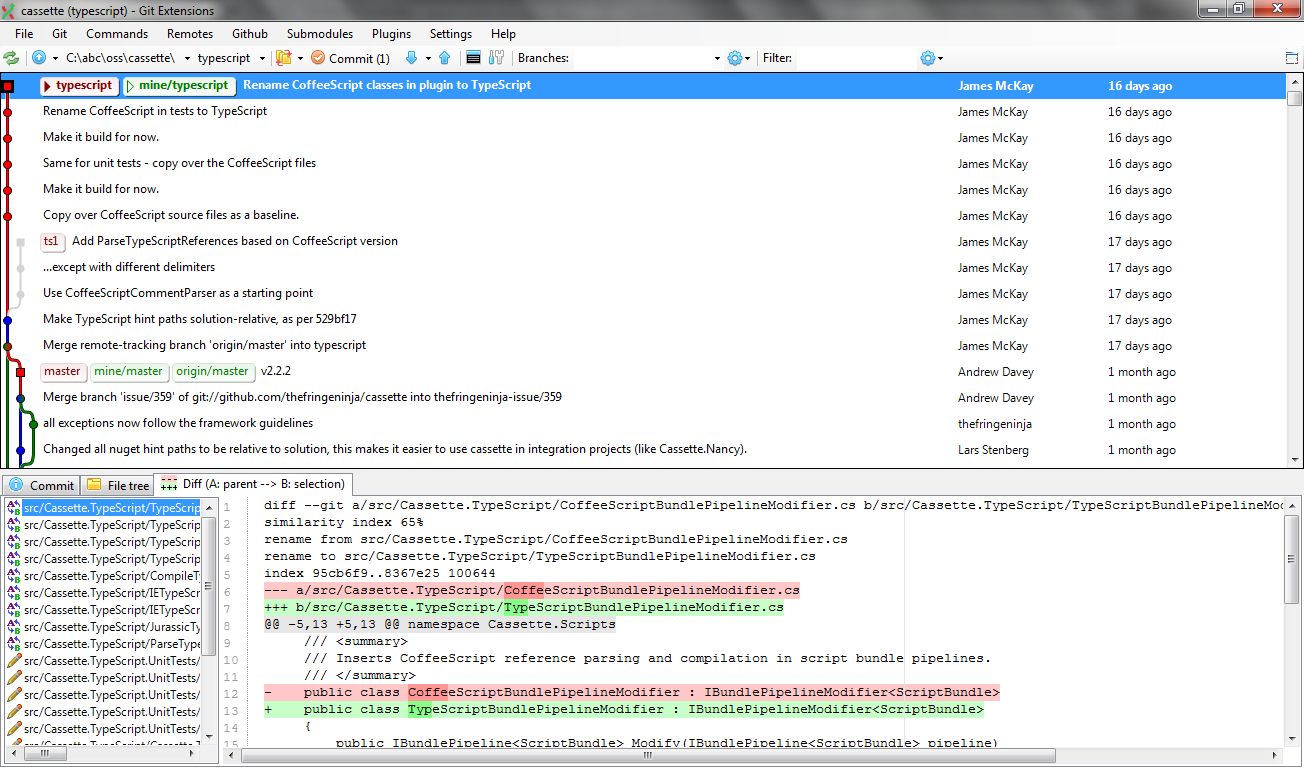Select commit 'all exceptions now follow the framework guidelines'
The image size is (1304, 768).
coord(178,423)
